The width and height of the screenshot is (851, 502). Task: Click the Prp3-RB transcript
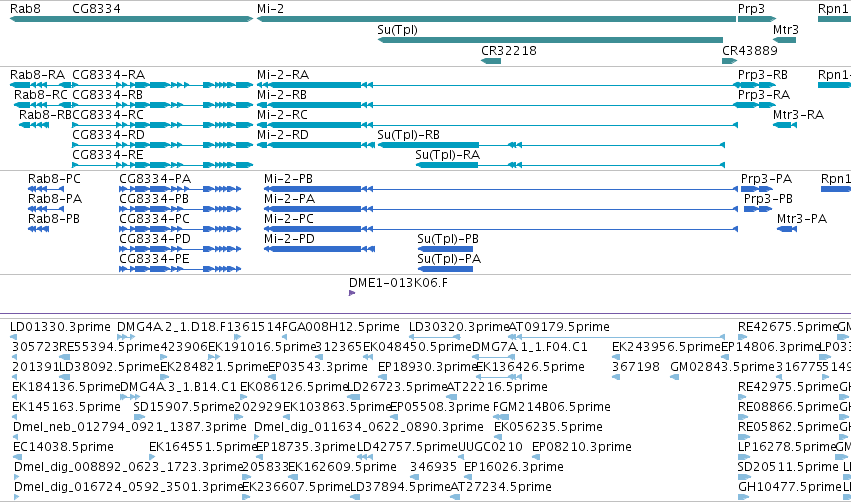pyautogui.click(x=755, y=85)
